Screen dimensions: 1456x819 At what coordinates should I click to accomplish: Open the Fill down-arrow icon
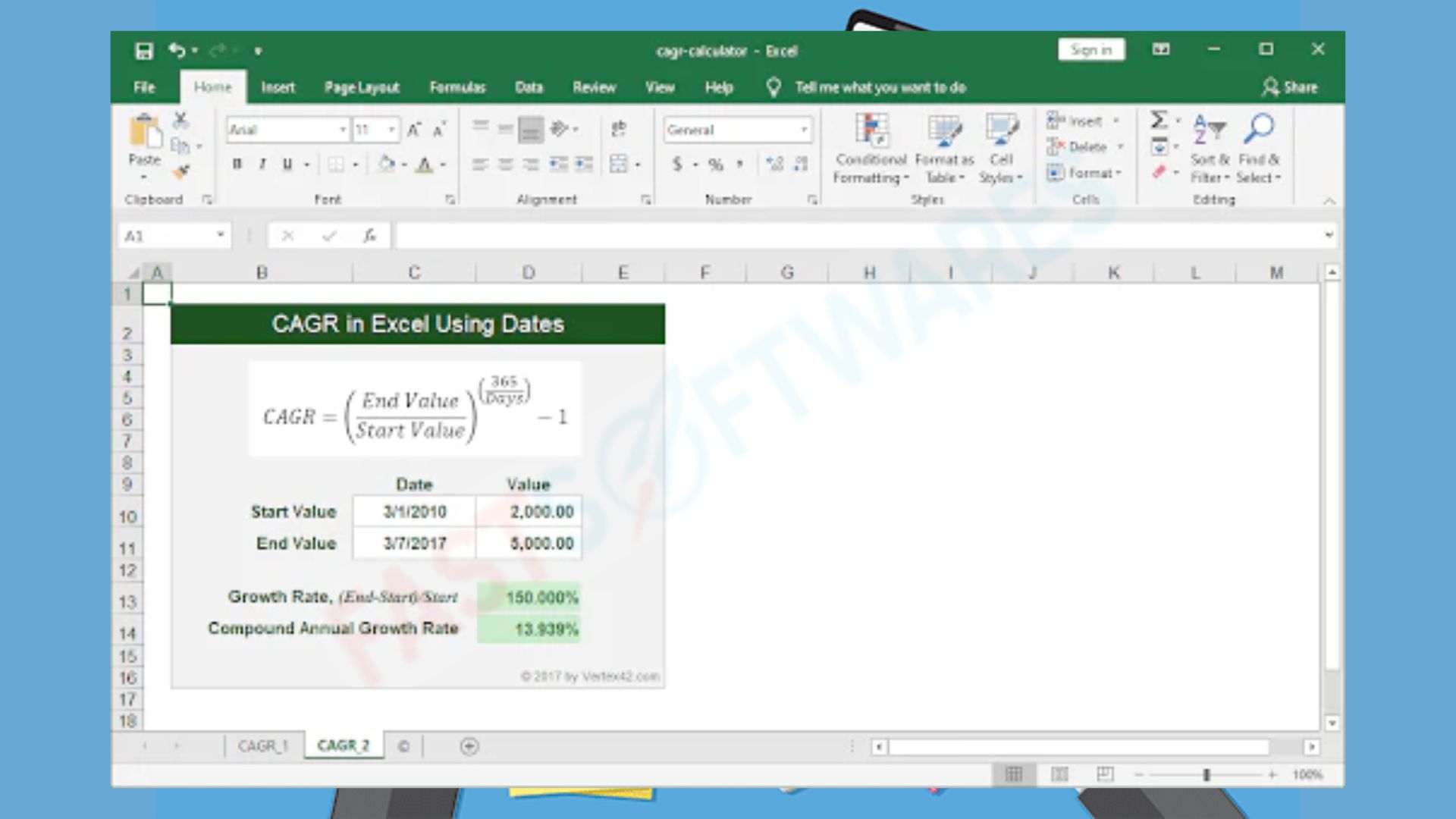click(1159, 146)
